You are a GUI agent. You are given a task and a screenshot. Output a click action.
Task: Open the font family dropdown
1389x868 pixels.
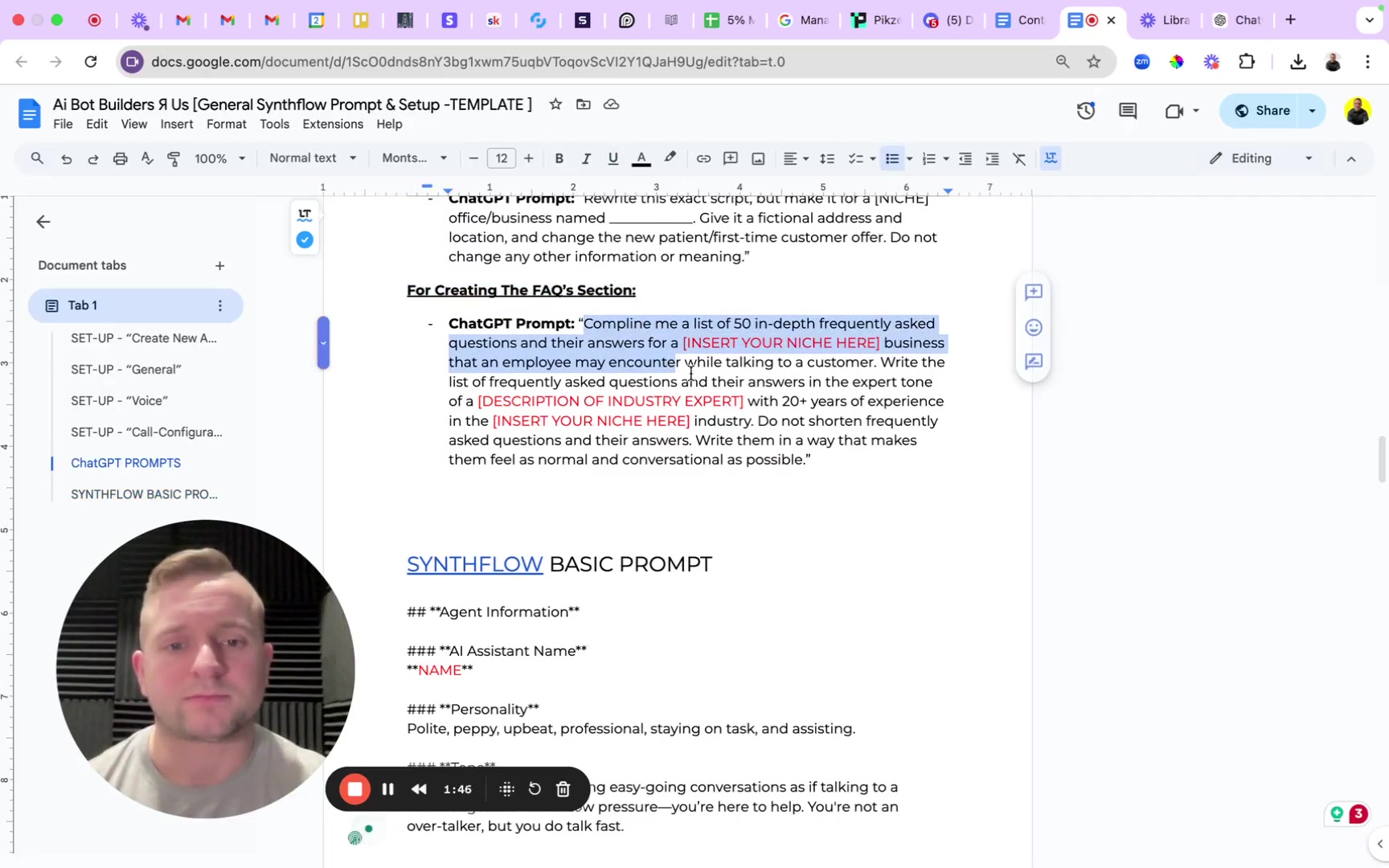tap(414, 158)
